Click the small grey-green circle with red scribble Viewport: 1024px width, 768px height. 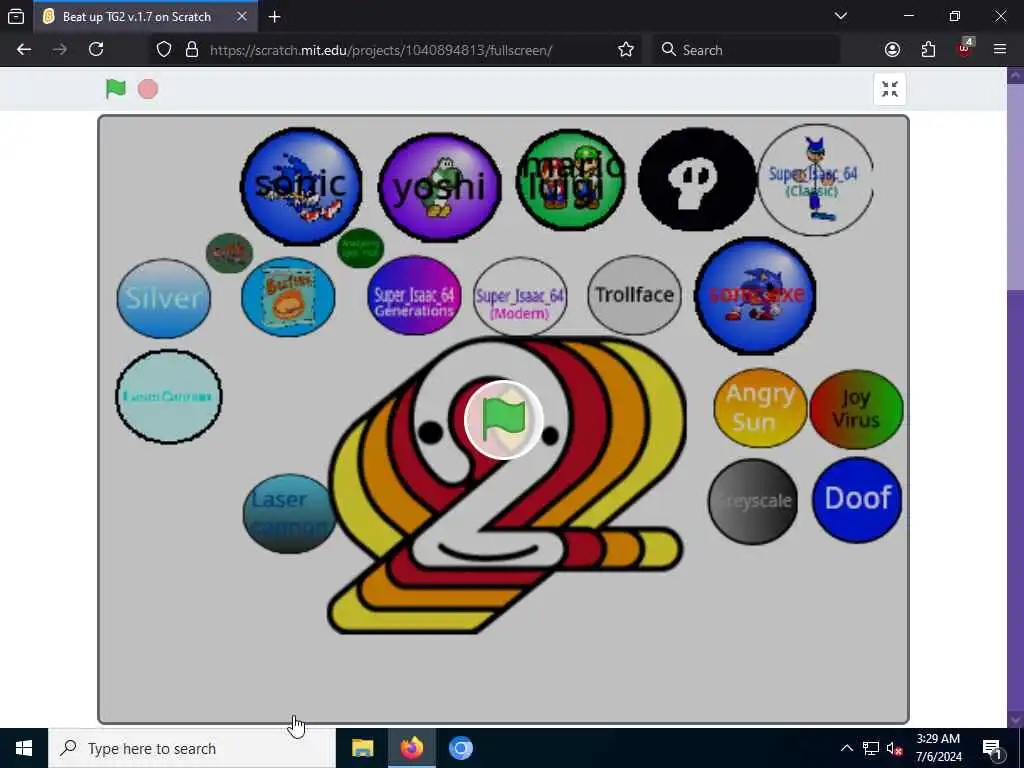click(x=229, y=253)
